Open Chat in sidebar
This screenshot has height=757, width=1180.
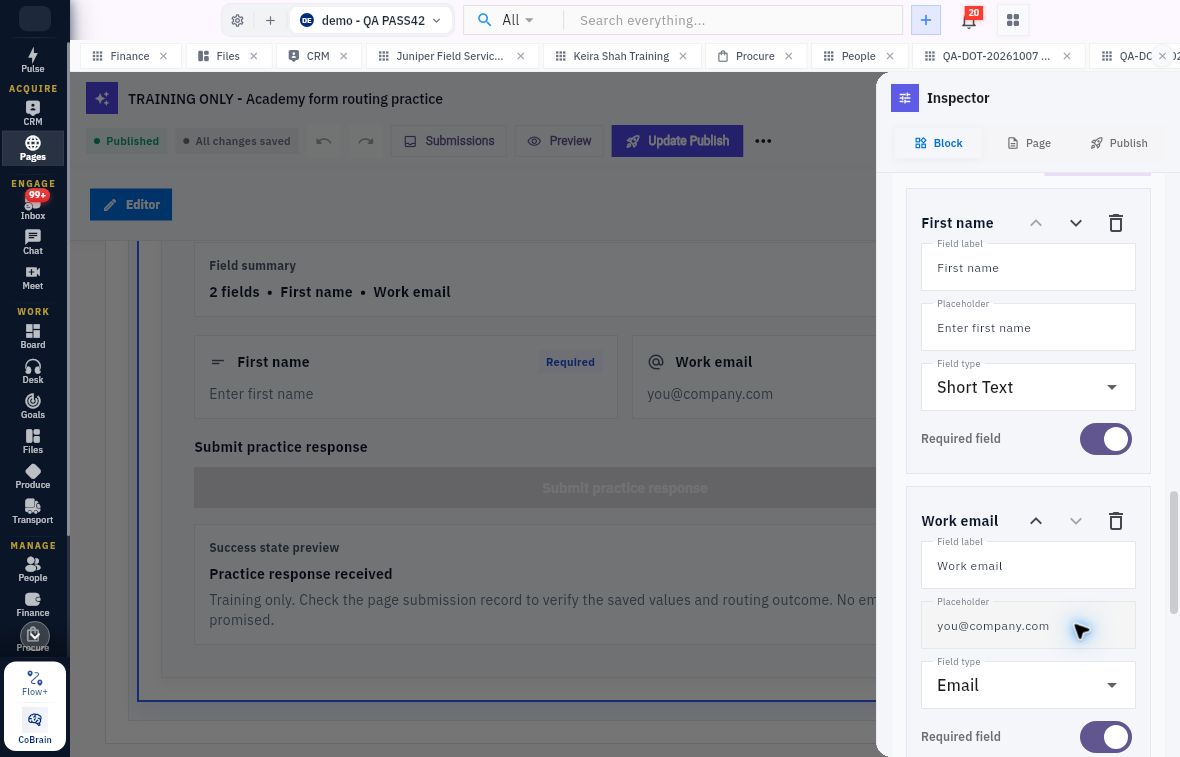32,242
